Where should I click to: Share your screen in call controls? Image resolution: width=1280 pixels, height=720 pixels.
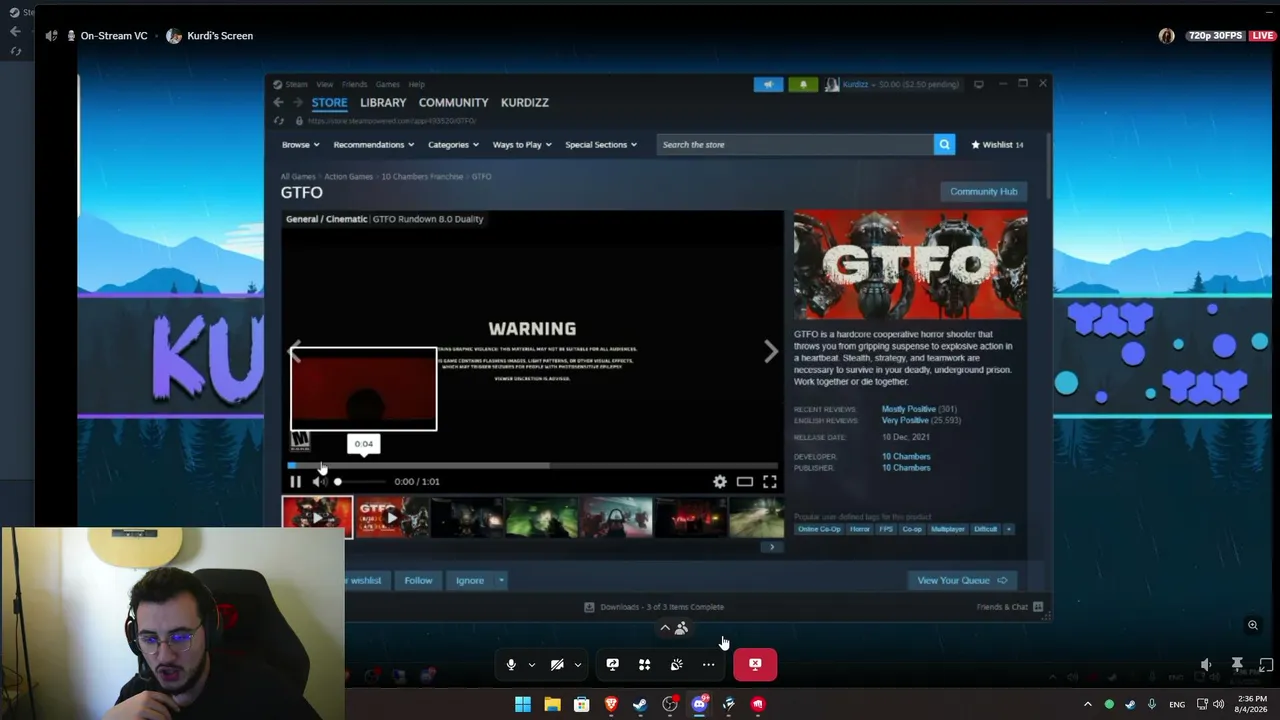[x=612, y=664]
